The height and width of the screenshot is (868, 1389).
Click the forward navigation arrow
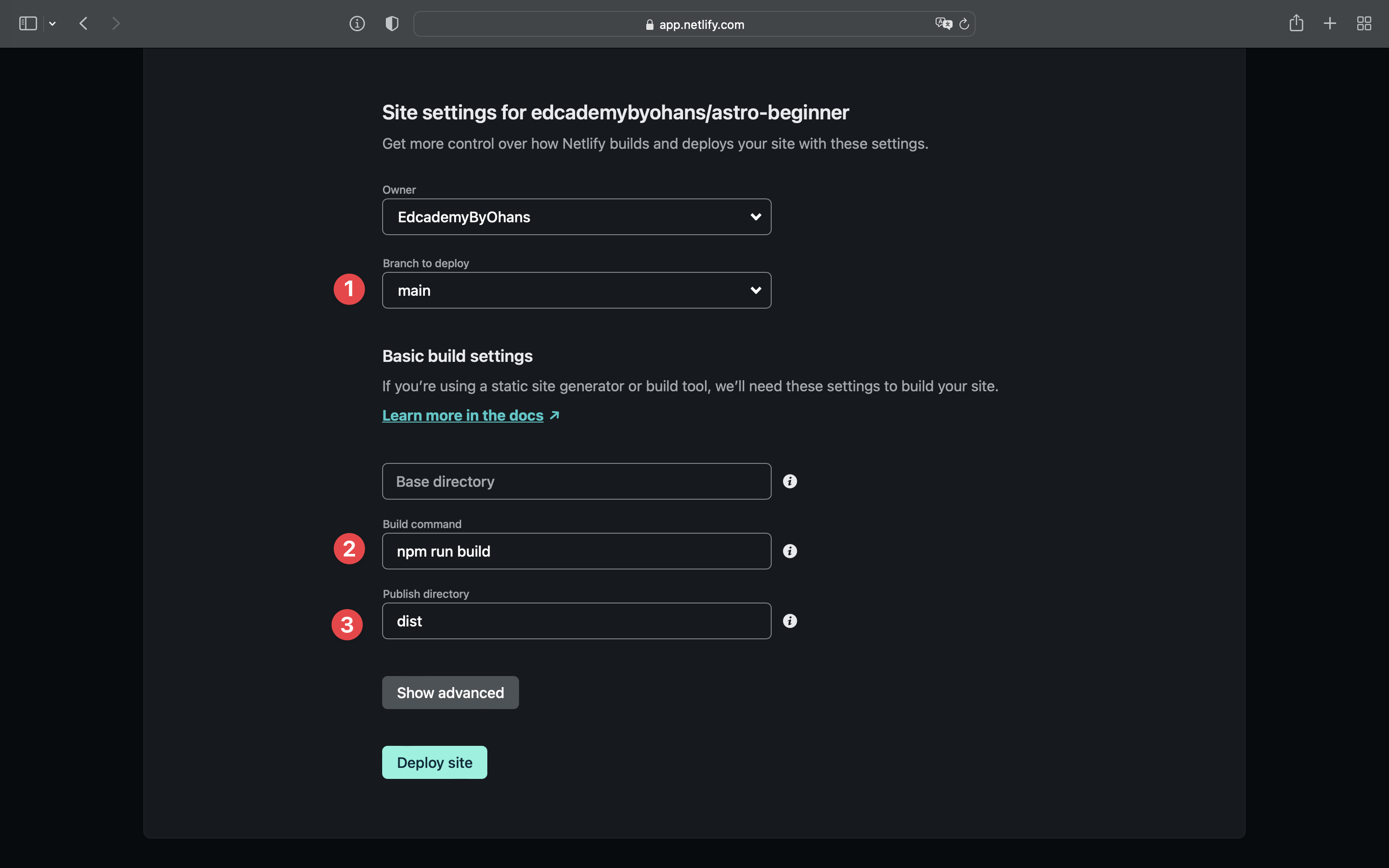pos(116,23)
